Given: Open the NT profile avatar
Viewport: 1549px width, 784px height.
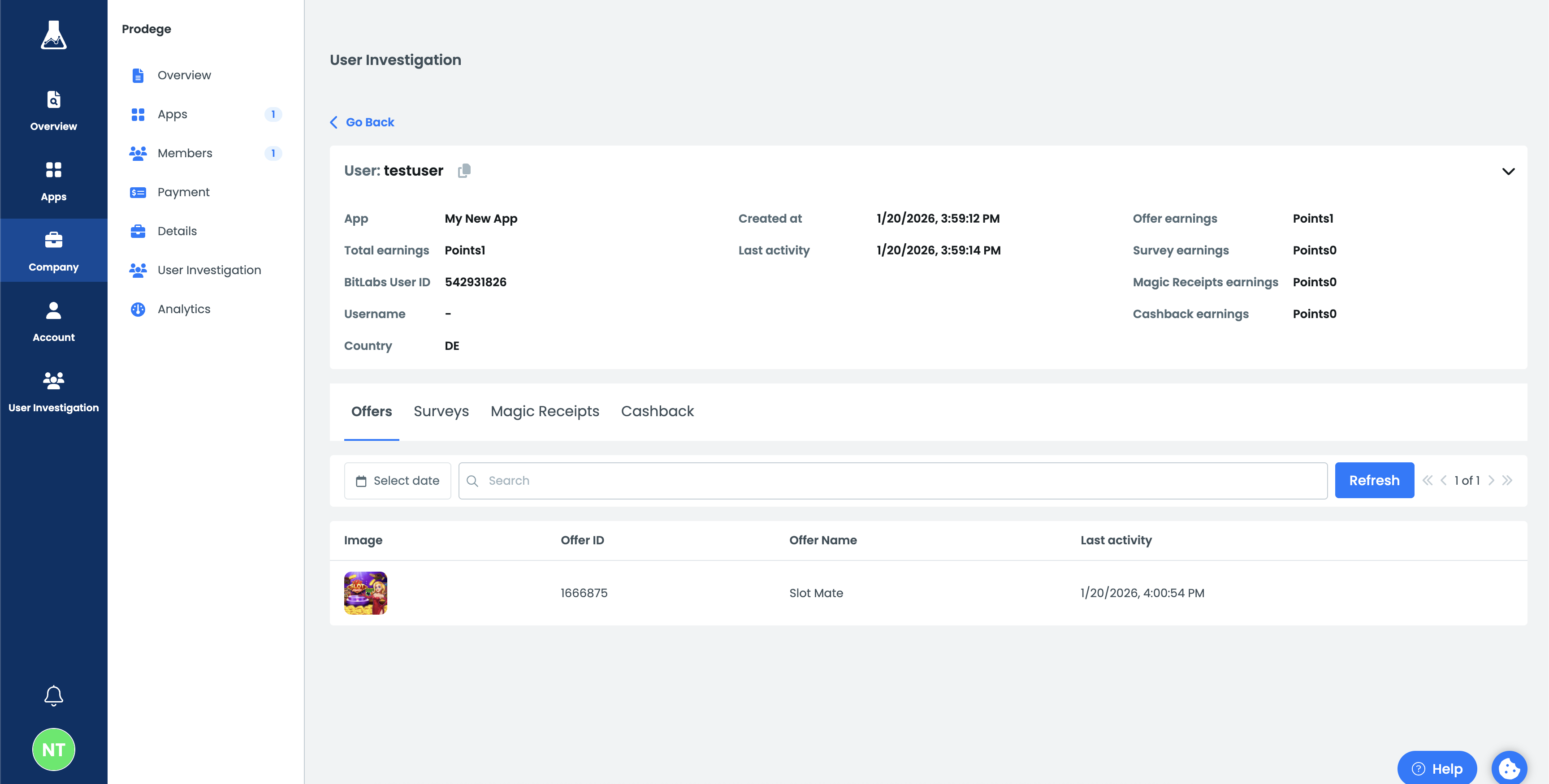Looking at the screenshot, I should (53, 749).
